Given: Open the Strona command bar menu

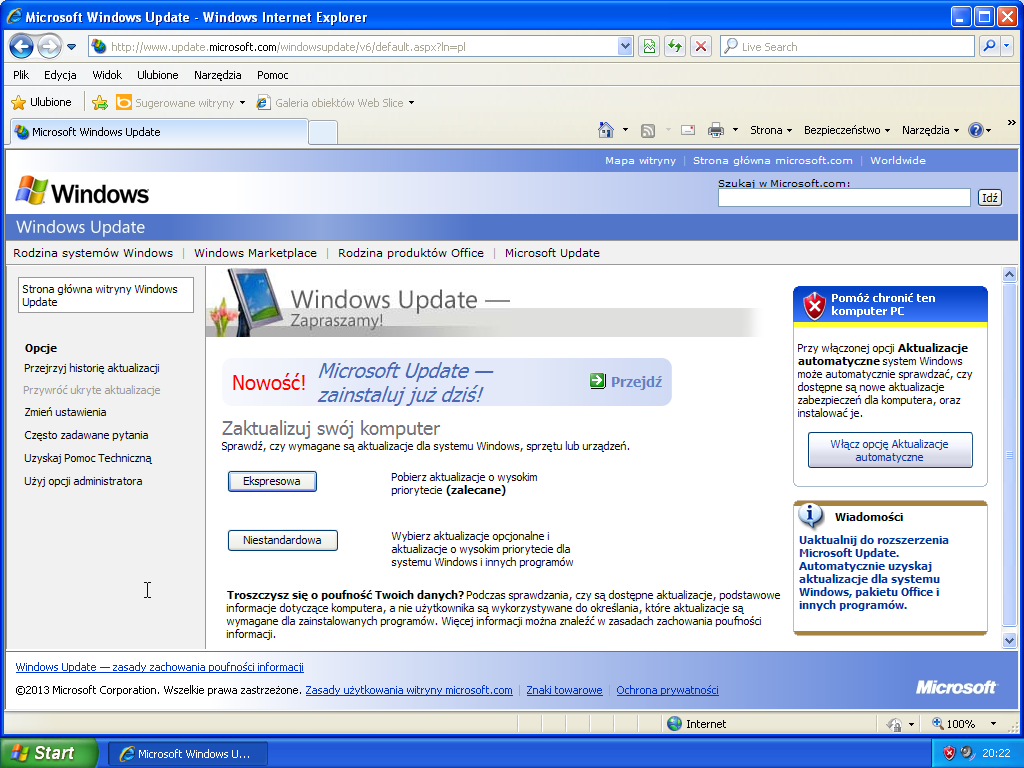Looking at the screenshot, I should click(x=771, y=130).
